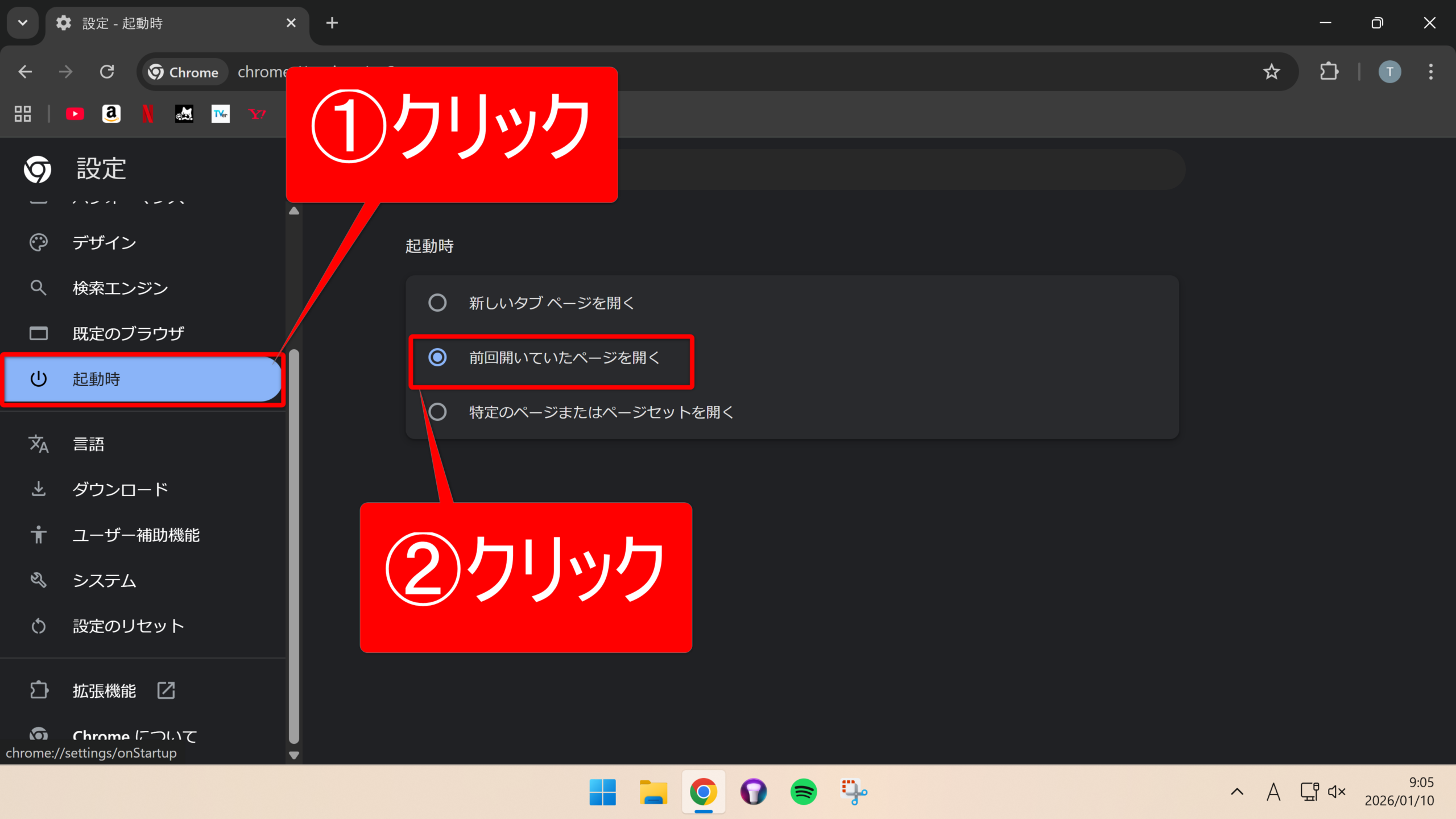Screen dimensions: 1456x819
Task: Bookmark this page with star icon
Action: click(x=1271, y=72)
